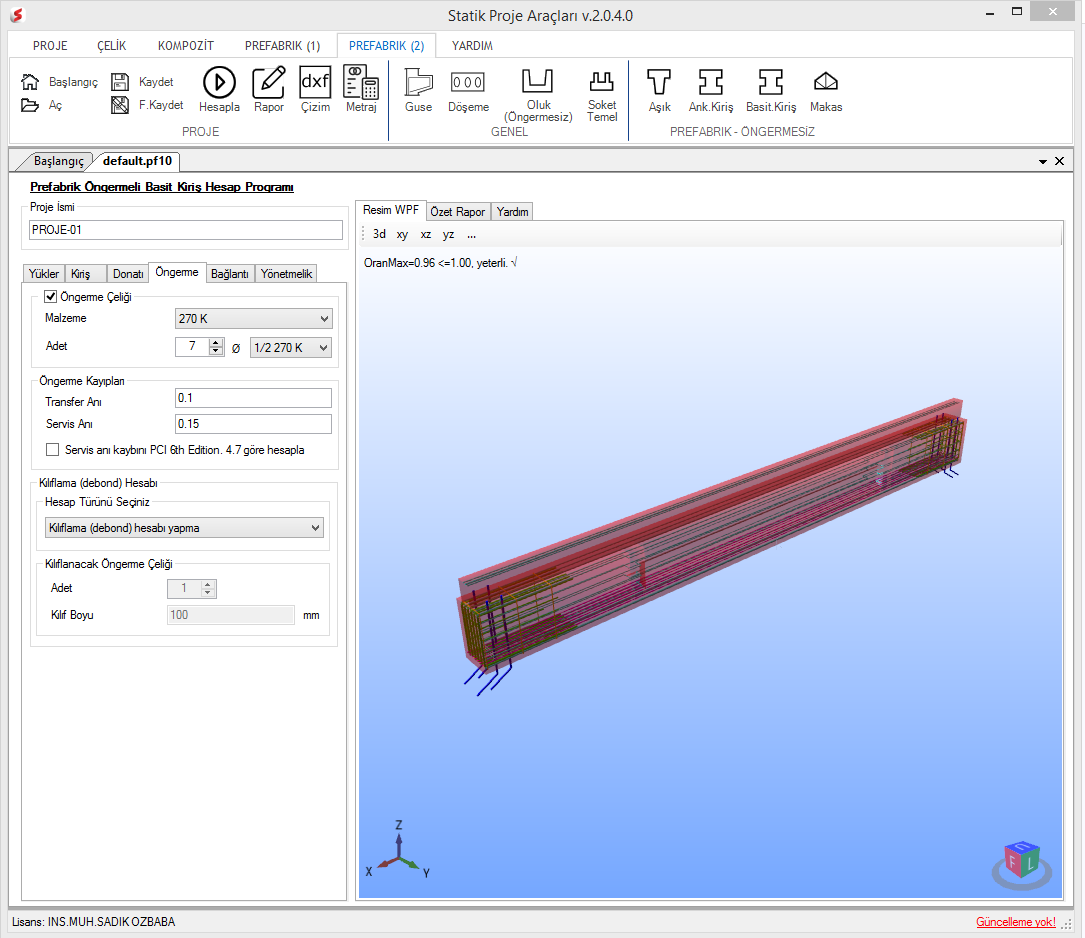Viewport: 1085px width, 938px height.
Task: Switch to PREFABRIK (1) ribbon tab
Action: click(x=282, y=46)
